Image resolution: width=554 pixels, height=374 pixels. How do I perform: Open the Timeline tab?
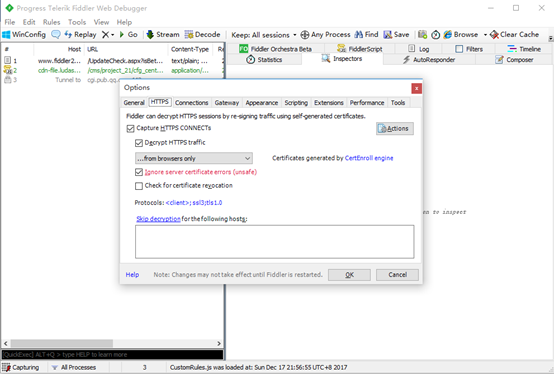(524, 49)
